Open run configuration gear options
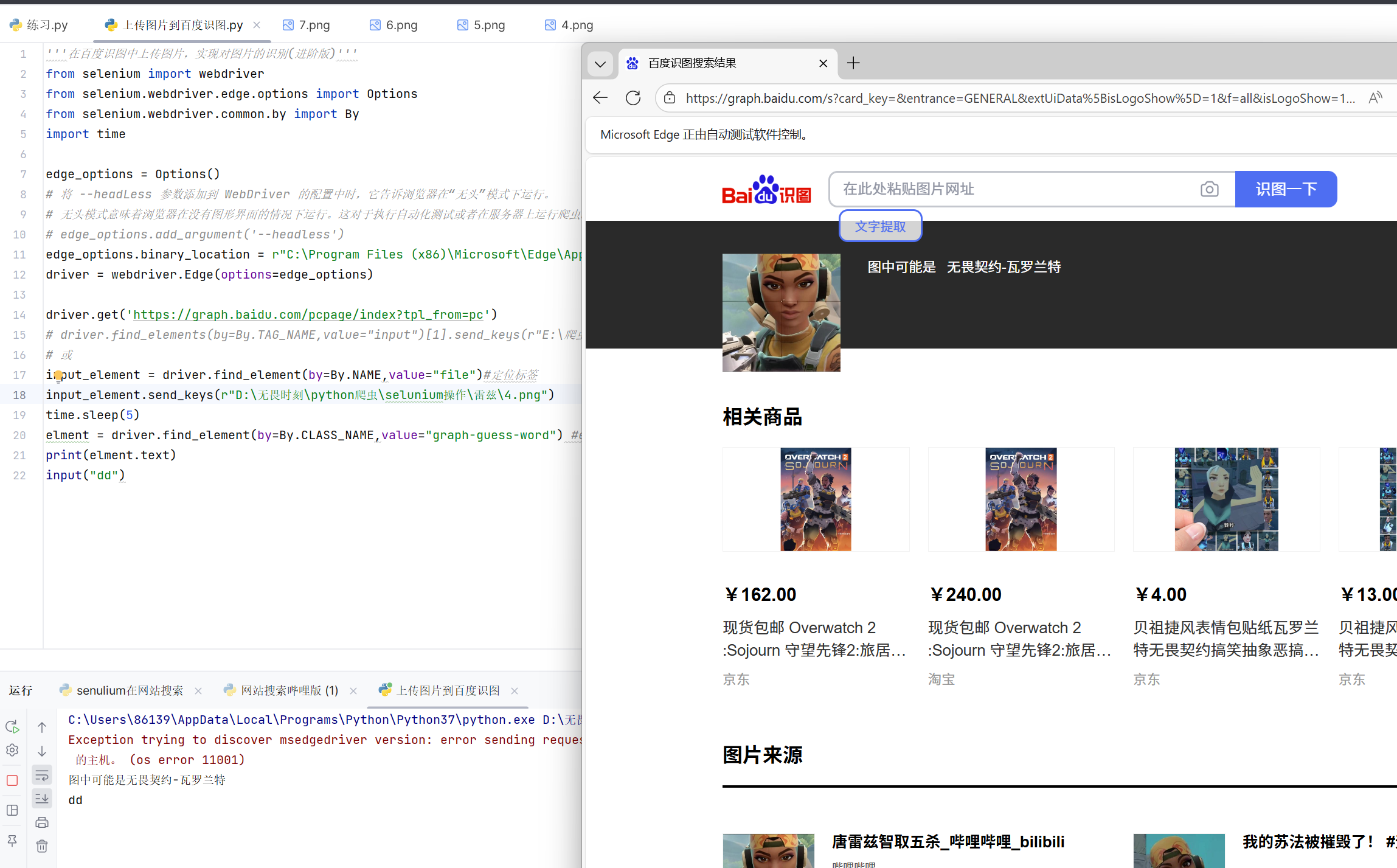Image resolution: width=1397 pixels, height=868 pixels. 12,750
